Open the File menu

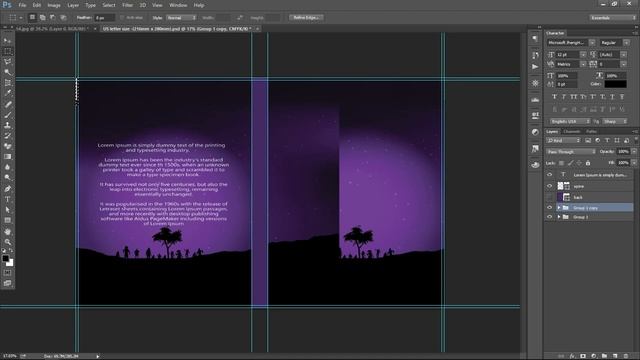(22, 5)
